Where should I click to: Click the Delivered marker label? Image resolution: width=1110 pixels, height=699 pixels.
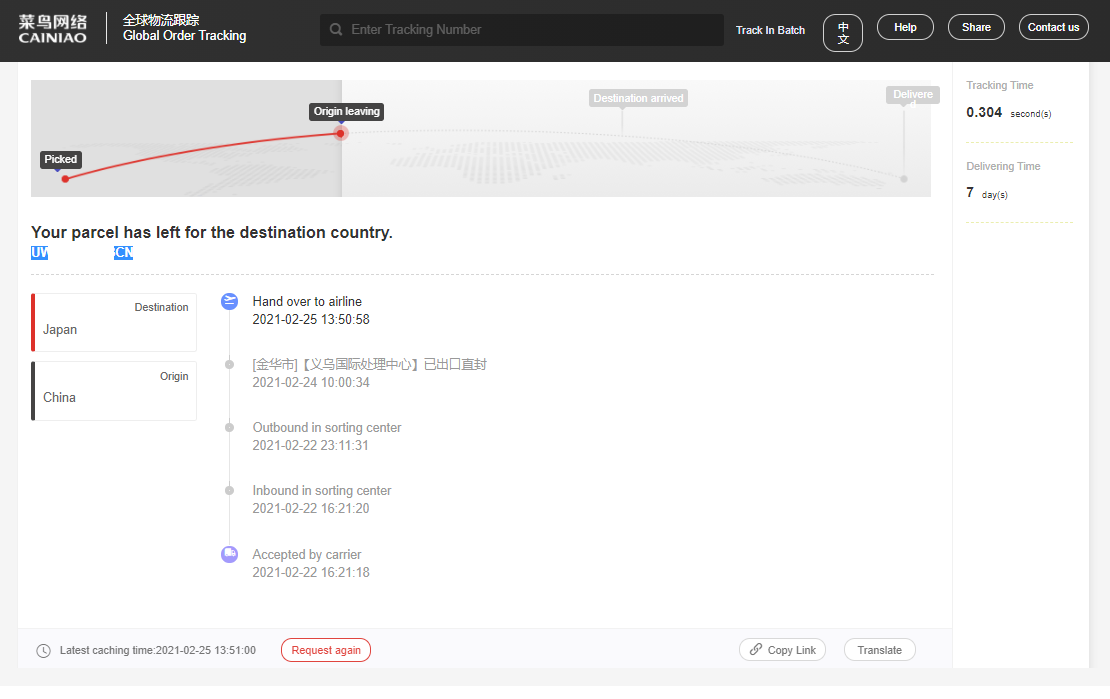click(912, 95)
